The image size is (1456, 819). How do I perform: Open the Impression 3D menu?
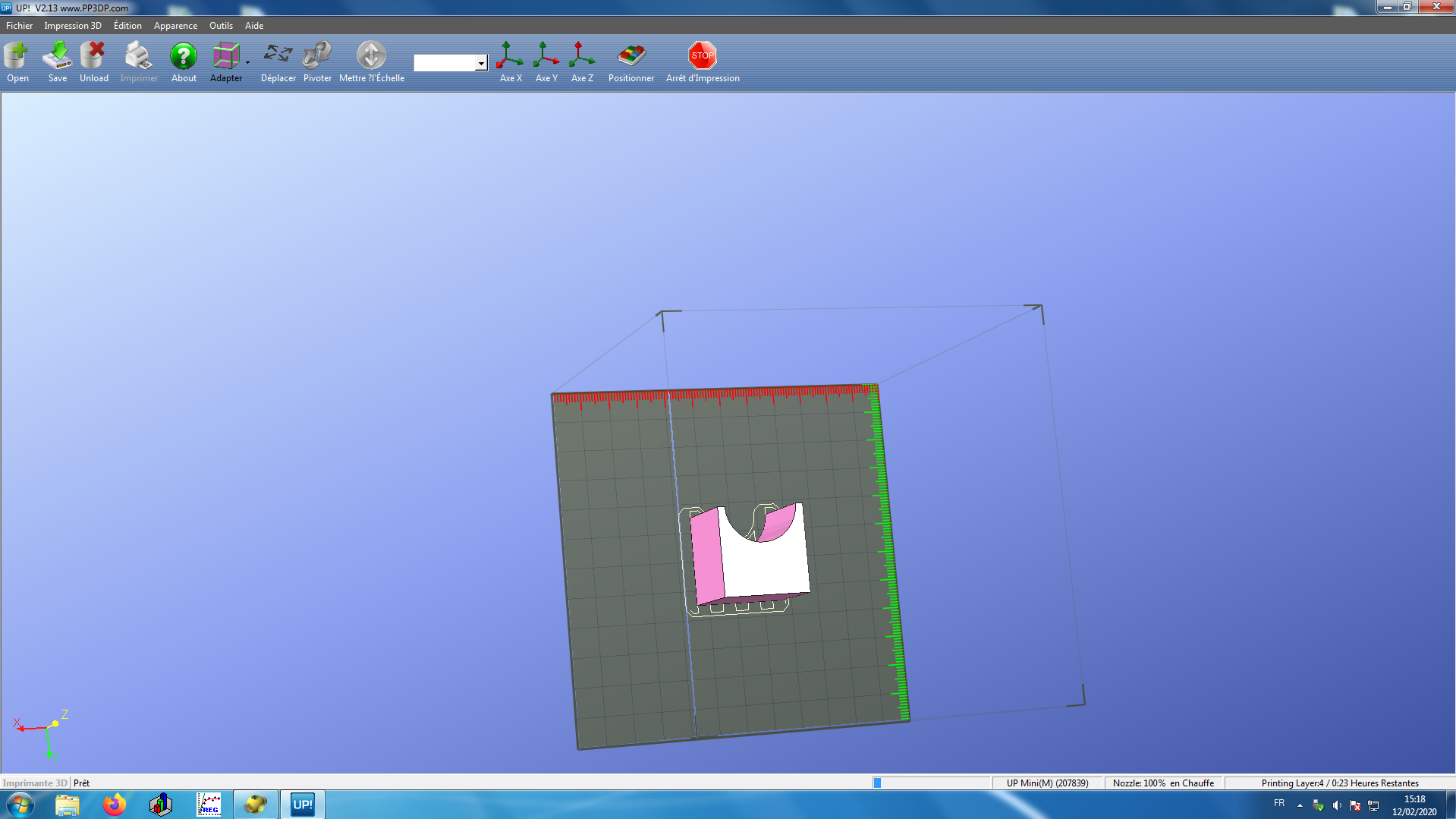[72, 26]
